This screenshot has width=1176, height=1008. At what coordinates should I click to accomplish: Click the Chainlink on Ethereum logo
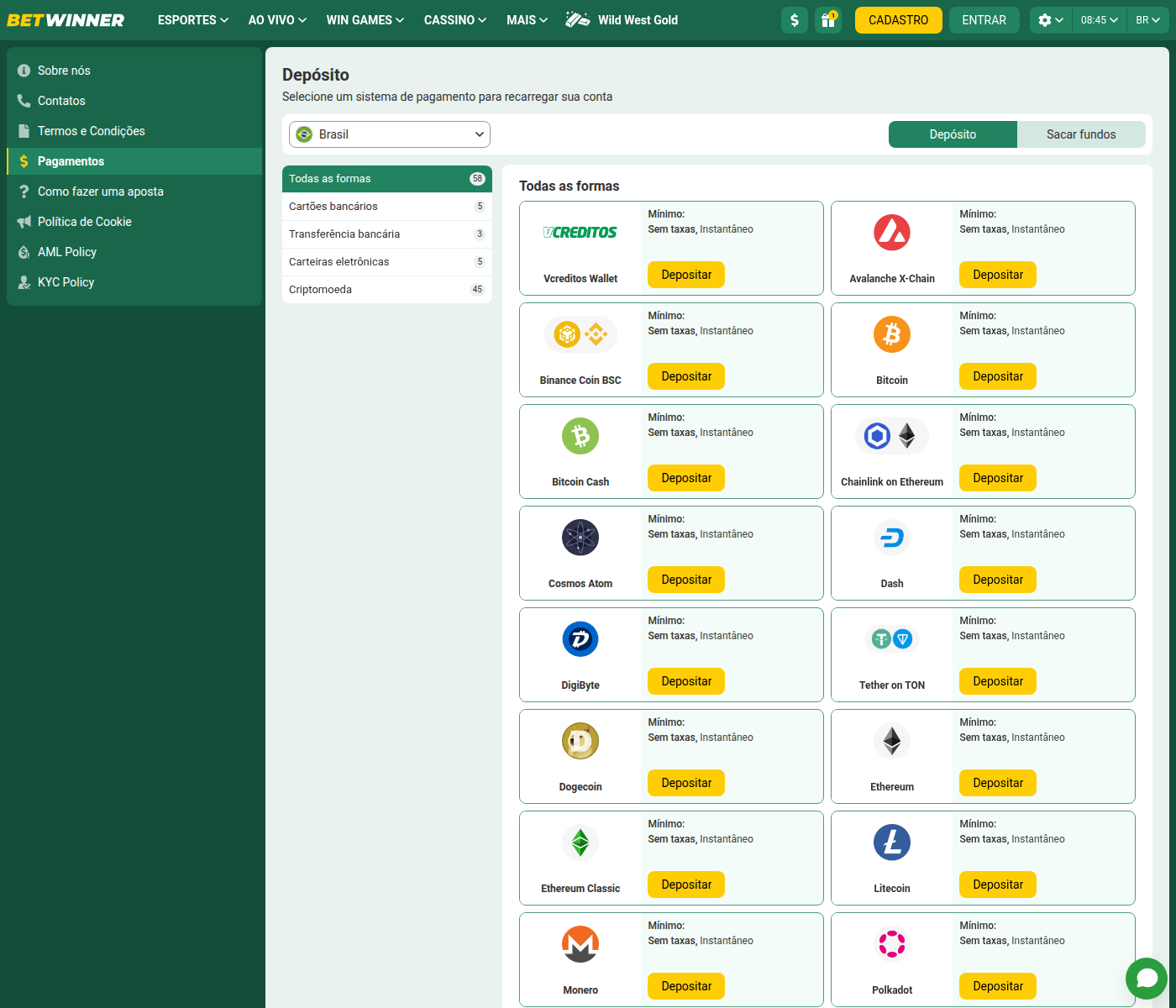(x=892, y=436)
